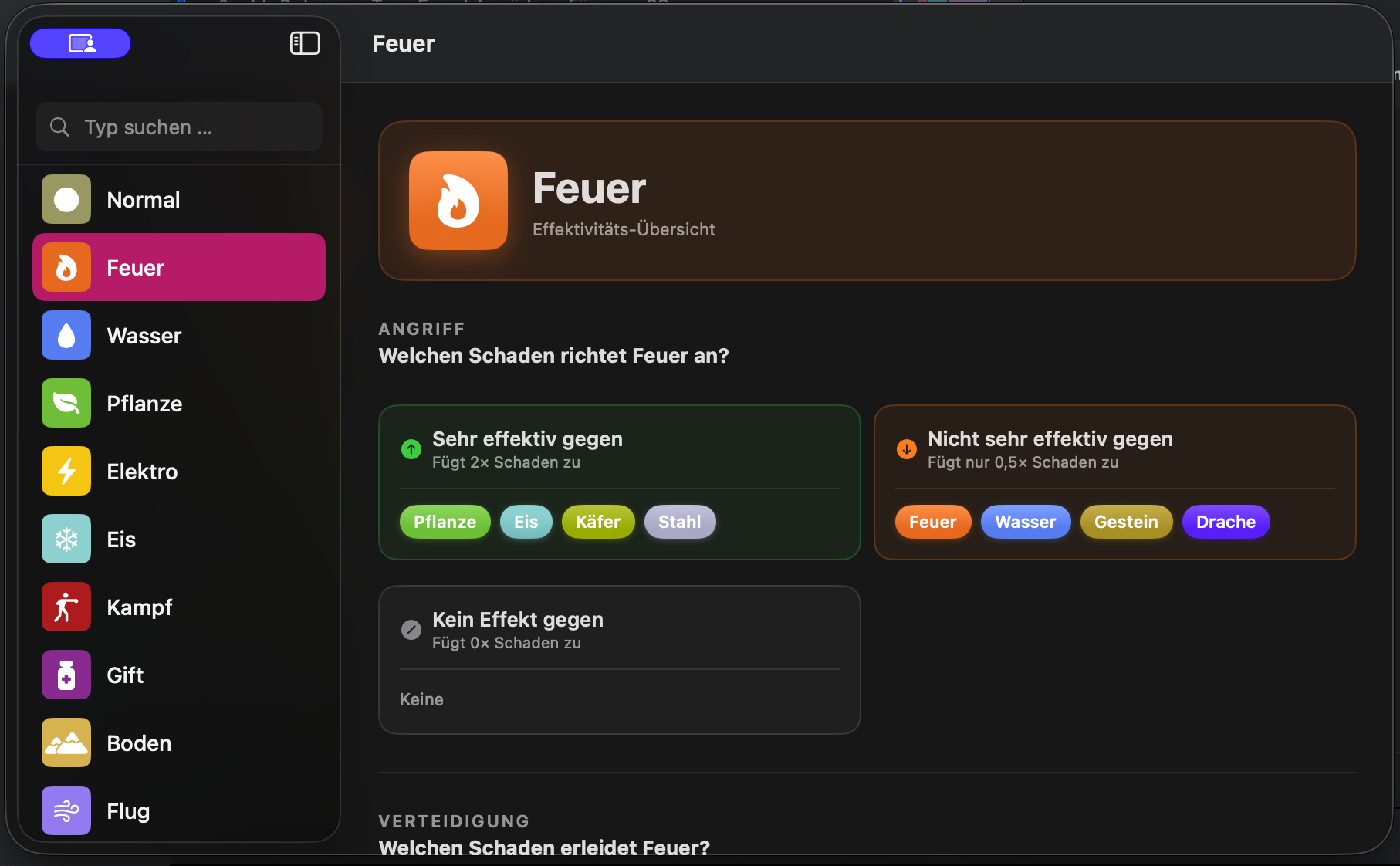Go to Flug type in sidebar
This screenshot has height=866, width=1400.
coord(179,810)
